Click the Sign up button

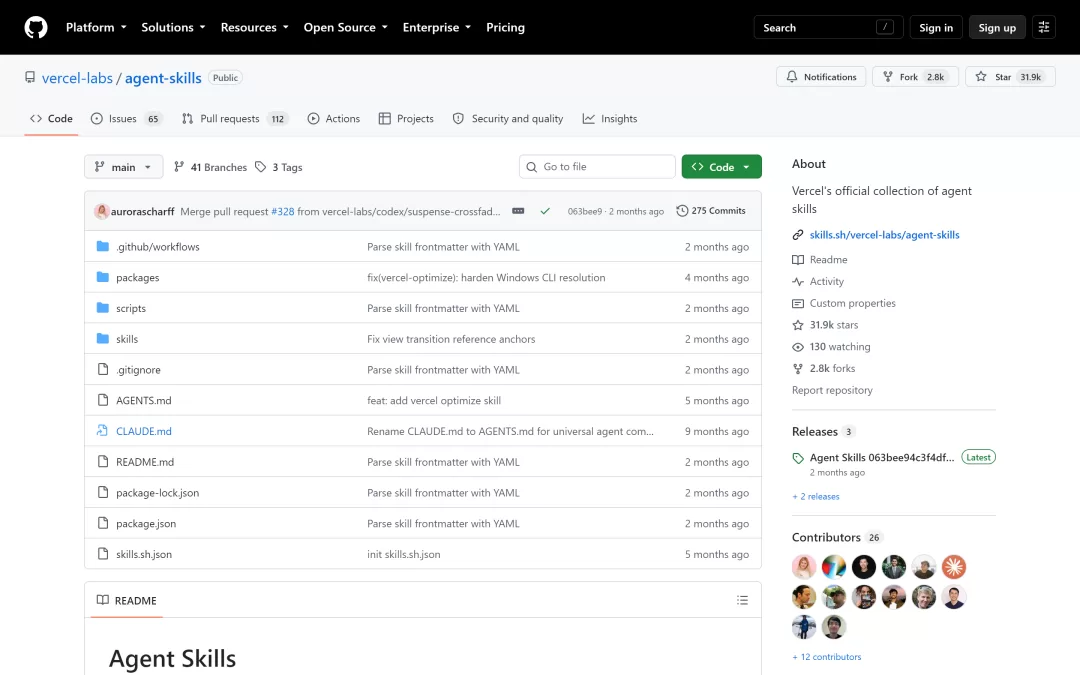coord(997,28)
